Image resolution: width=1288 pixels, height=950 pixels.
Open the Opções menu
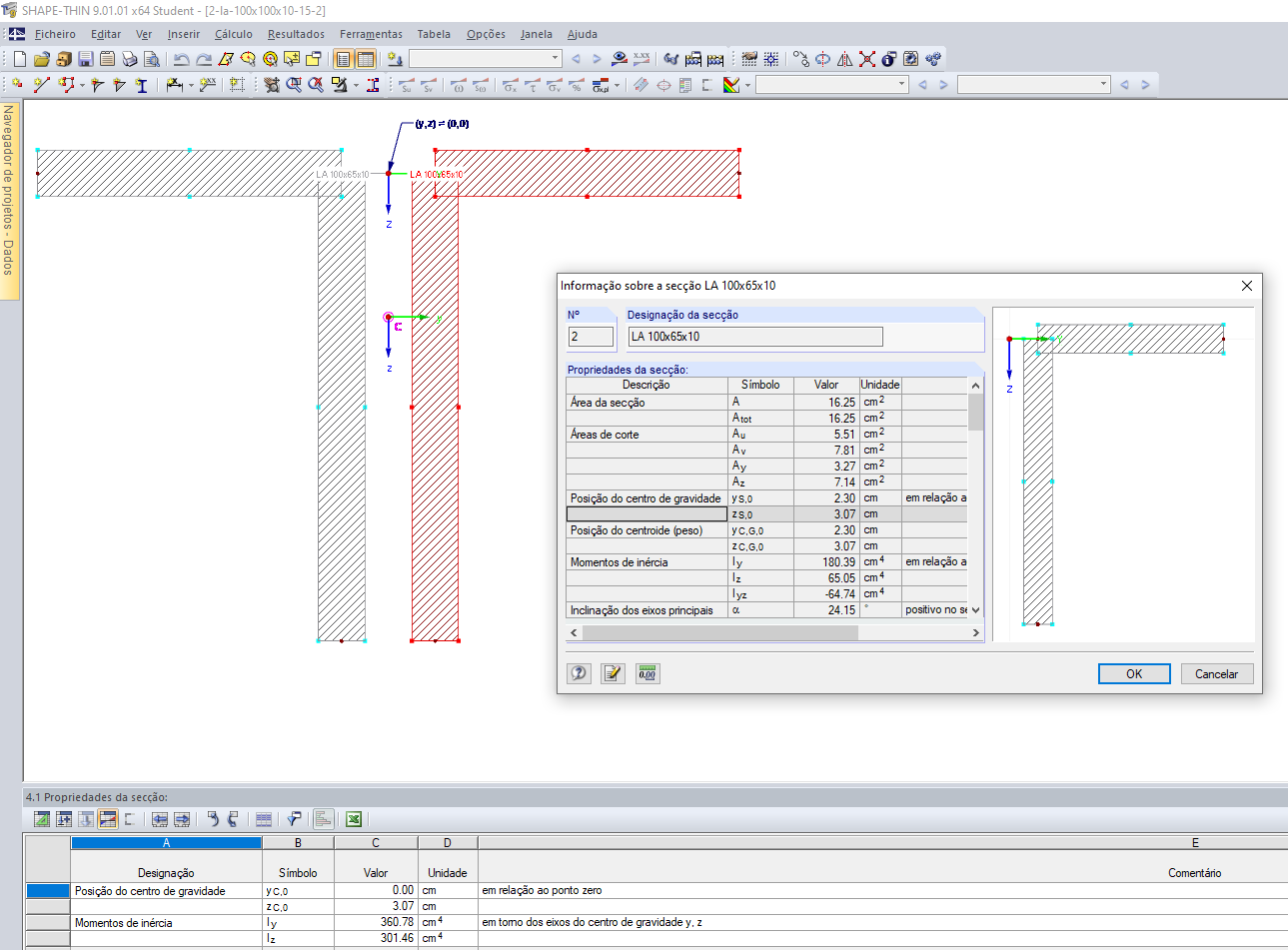tap(486, 34)
